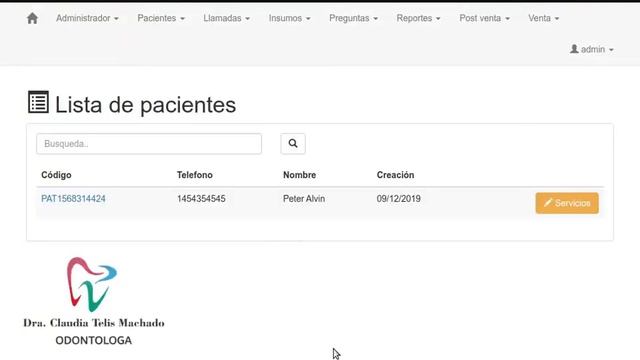
Task: Open patient link PAT1568314424
Action: 73,199
